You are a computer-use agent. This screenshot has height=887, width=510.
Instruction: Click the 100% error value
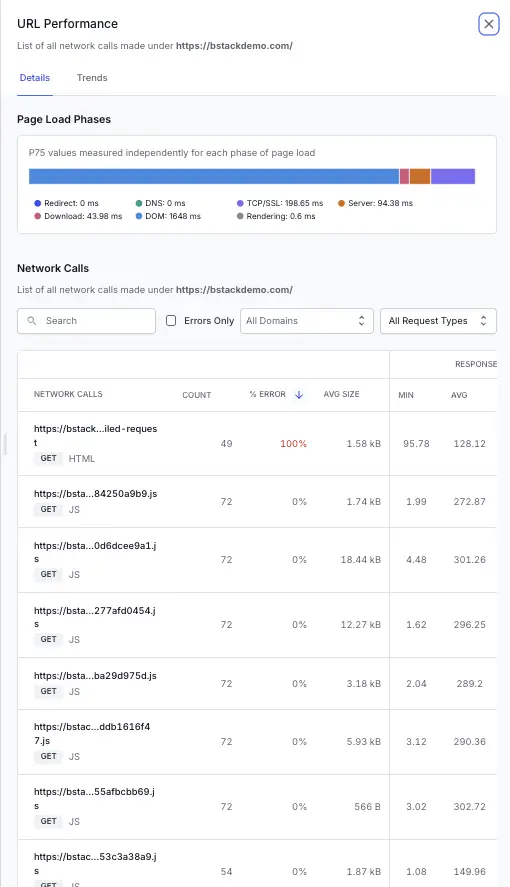(x=293, y=444)
